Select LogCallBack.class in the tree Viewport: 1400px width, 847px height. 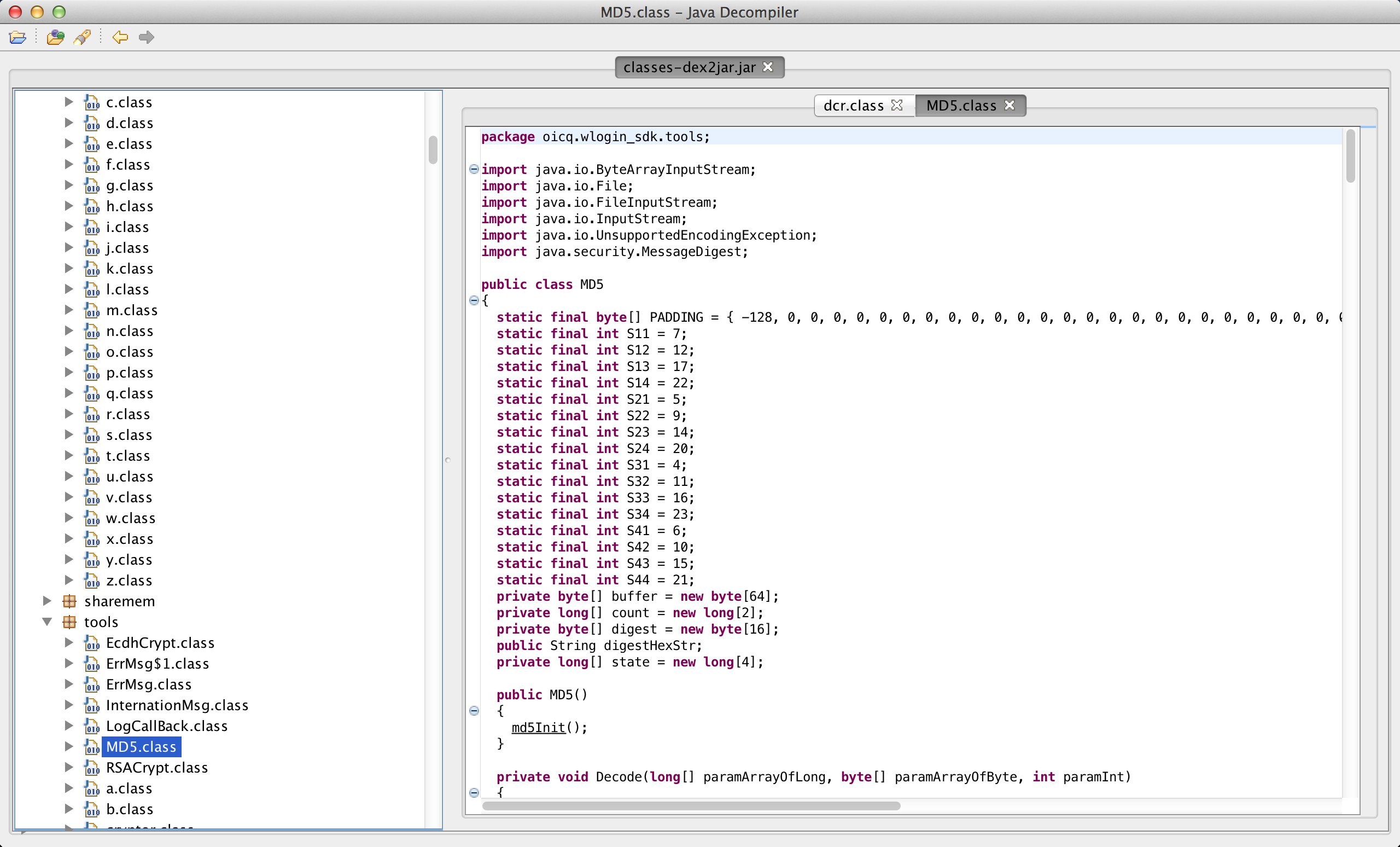click(166, 726)
